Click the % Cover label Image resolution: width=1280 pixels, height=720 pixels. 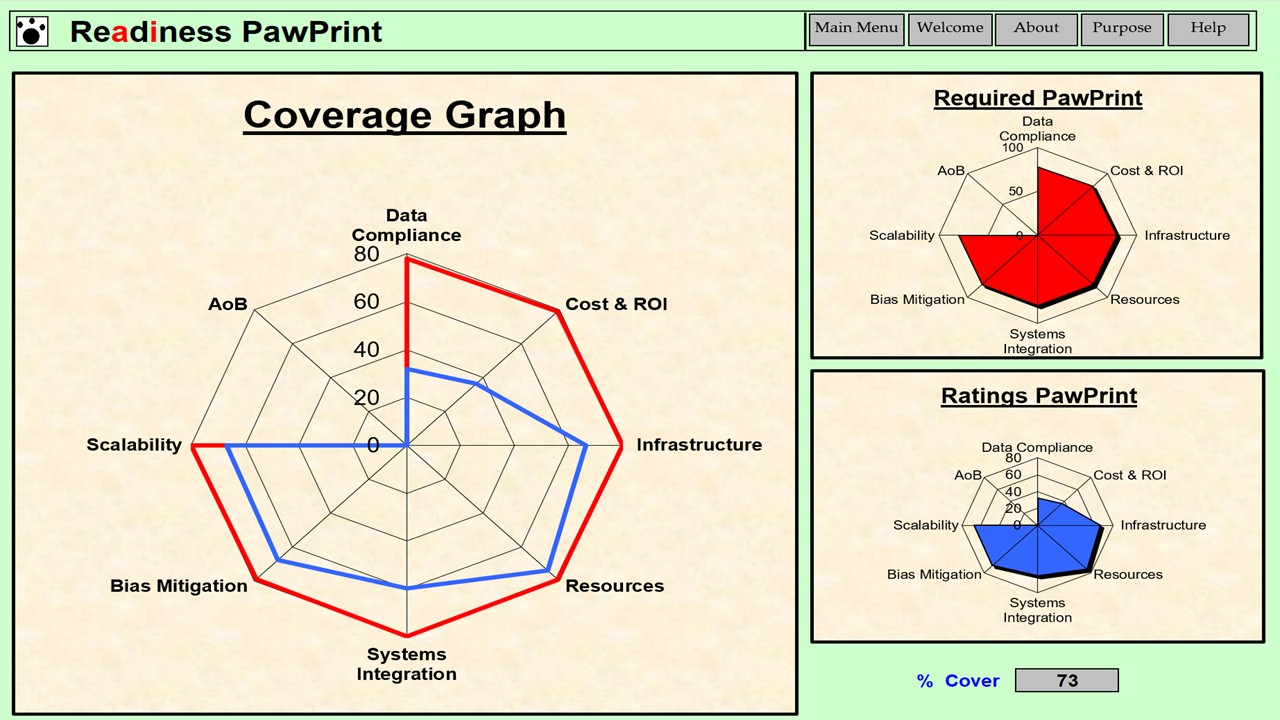[x=958, y=681]
